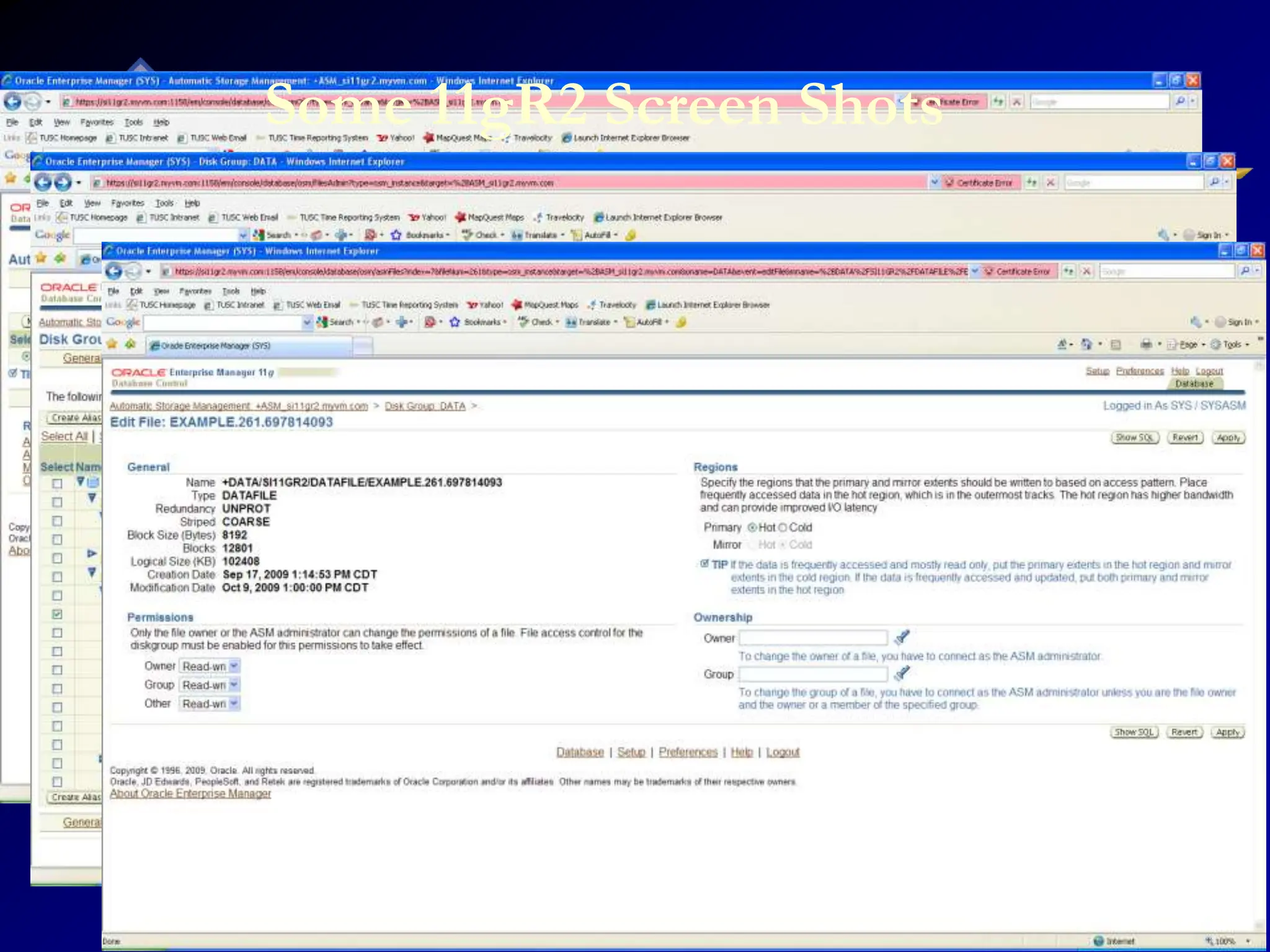
Task: Click the Print icon in front window command bar
Action: click(x=1146, y=344)
